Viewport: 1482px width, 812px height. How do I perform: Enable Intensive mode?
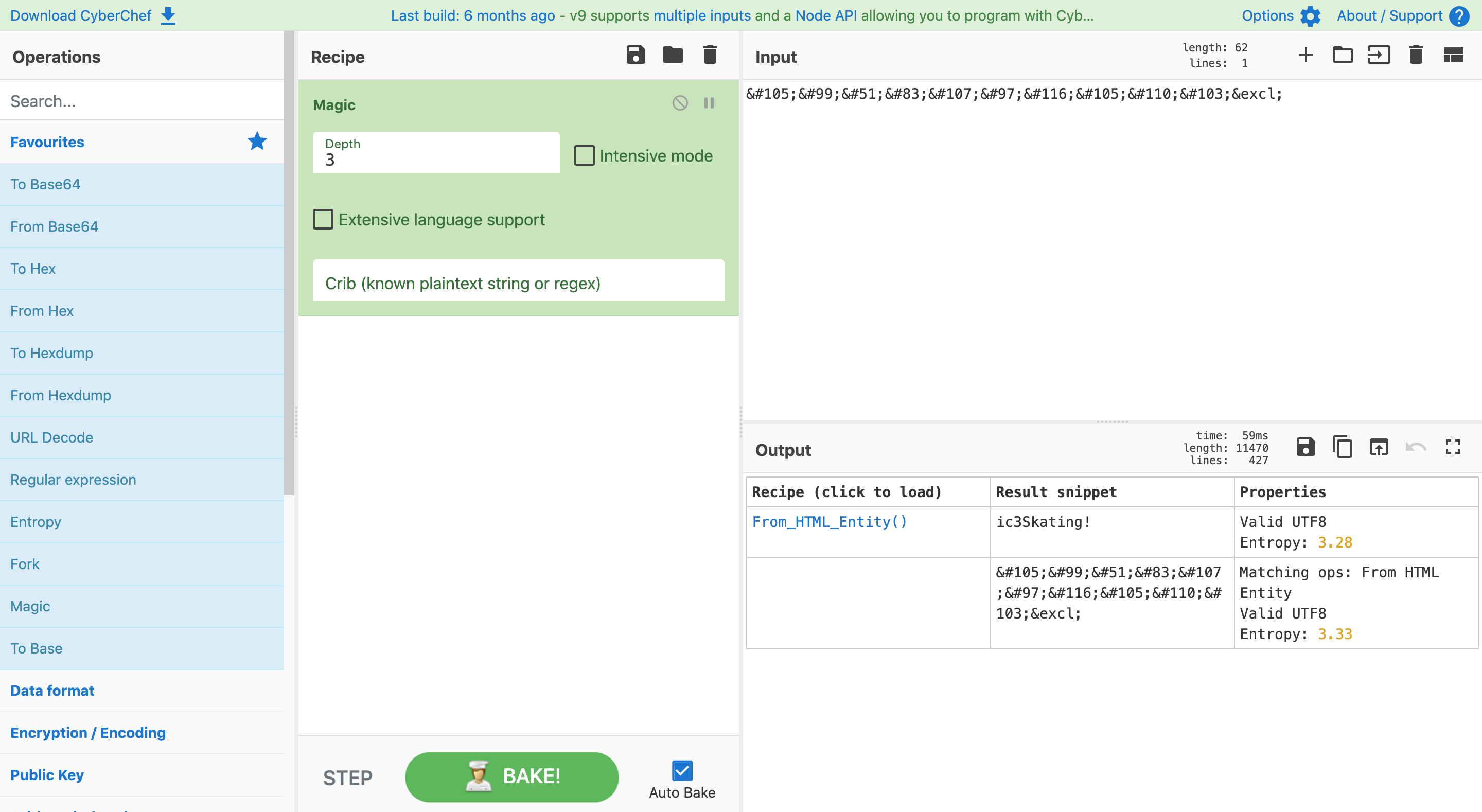coord(584,155)
